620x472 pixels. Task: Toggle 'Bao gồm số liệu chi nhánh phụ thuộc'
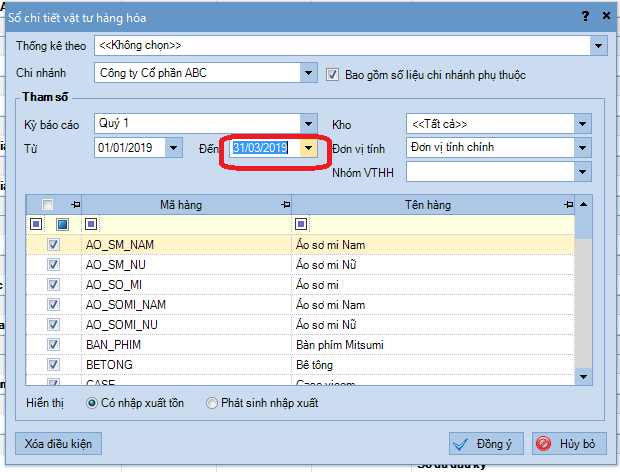334,74
